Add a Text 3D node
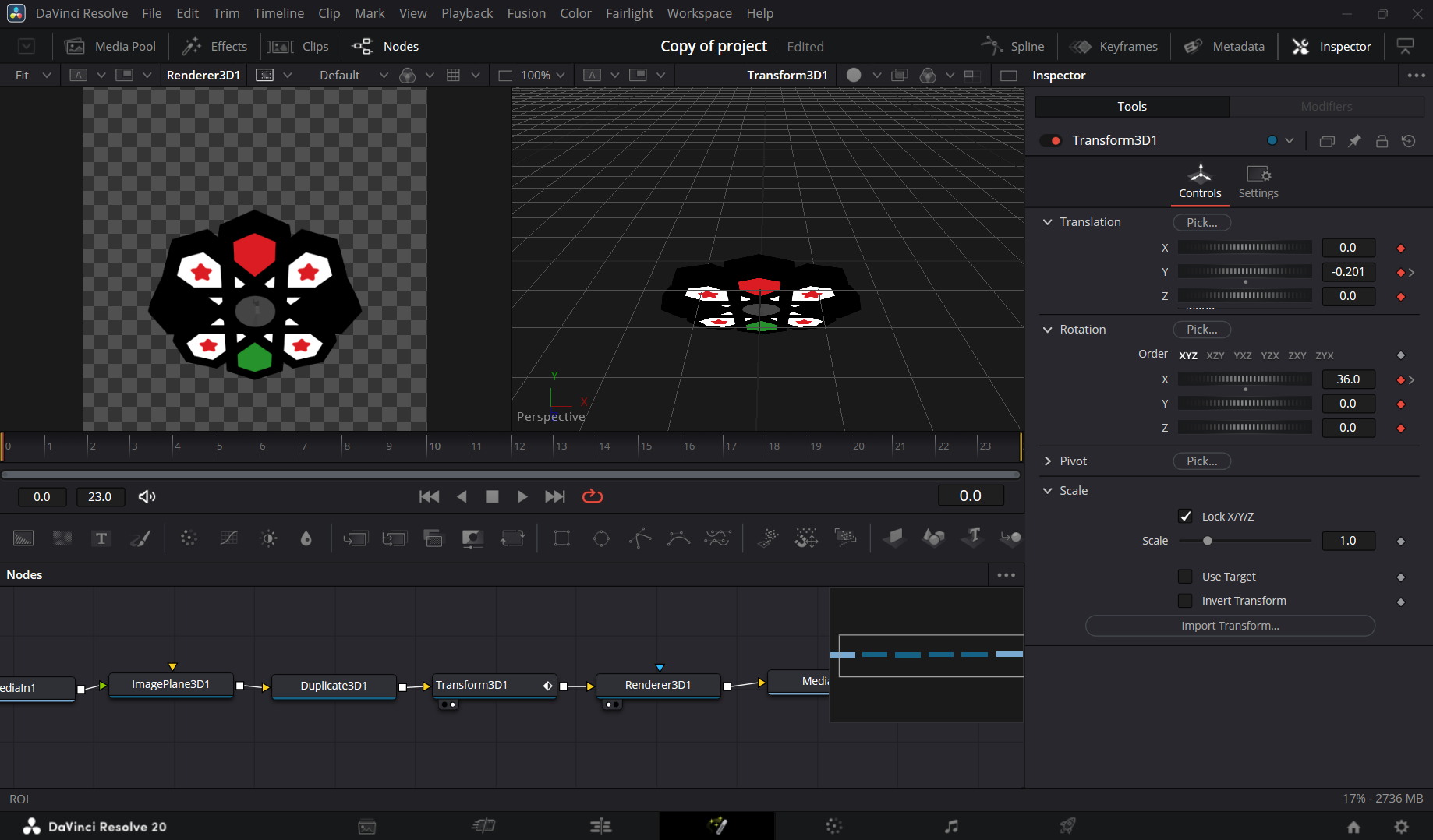 coord(973,536)
